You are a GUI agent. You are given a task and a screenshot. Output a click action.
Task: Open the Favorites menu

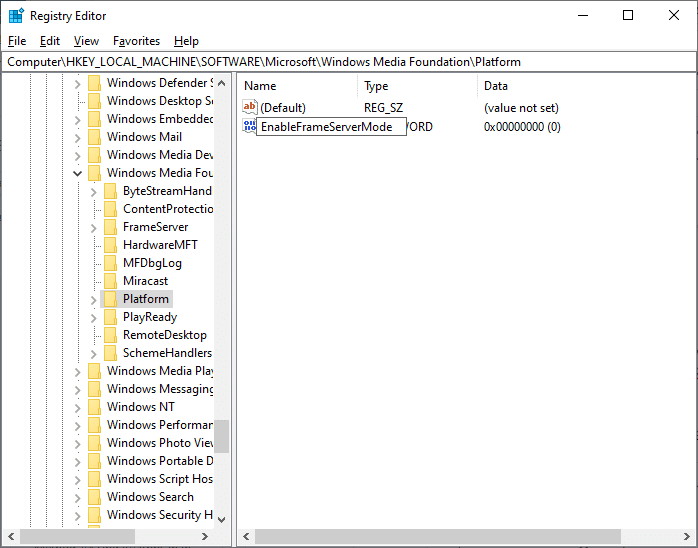(136, 41)
